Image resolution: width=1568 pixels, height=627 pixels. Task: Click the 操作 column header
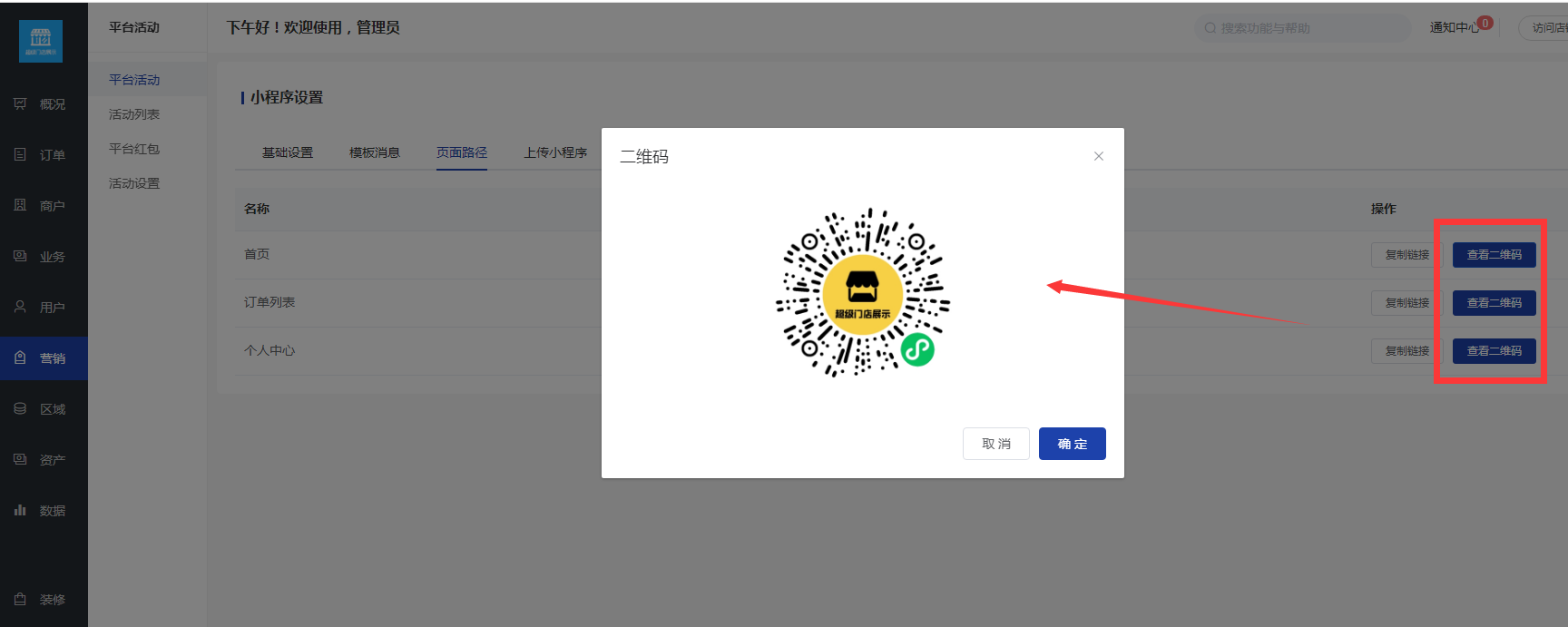point(1384,209)
